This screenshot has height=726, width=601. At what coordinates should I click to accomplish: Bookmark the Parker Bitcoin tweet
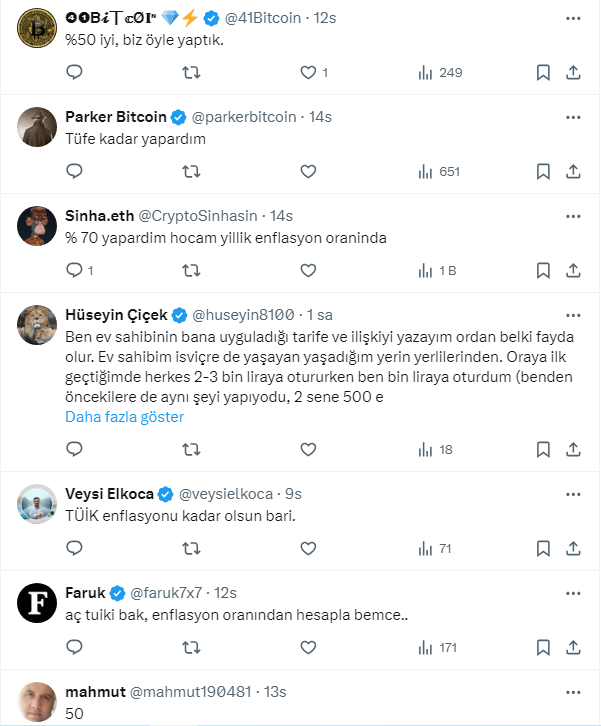coord(543,171)
